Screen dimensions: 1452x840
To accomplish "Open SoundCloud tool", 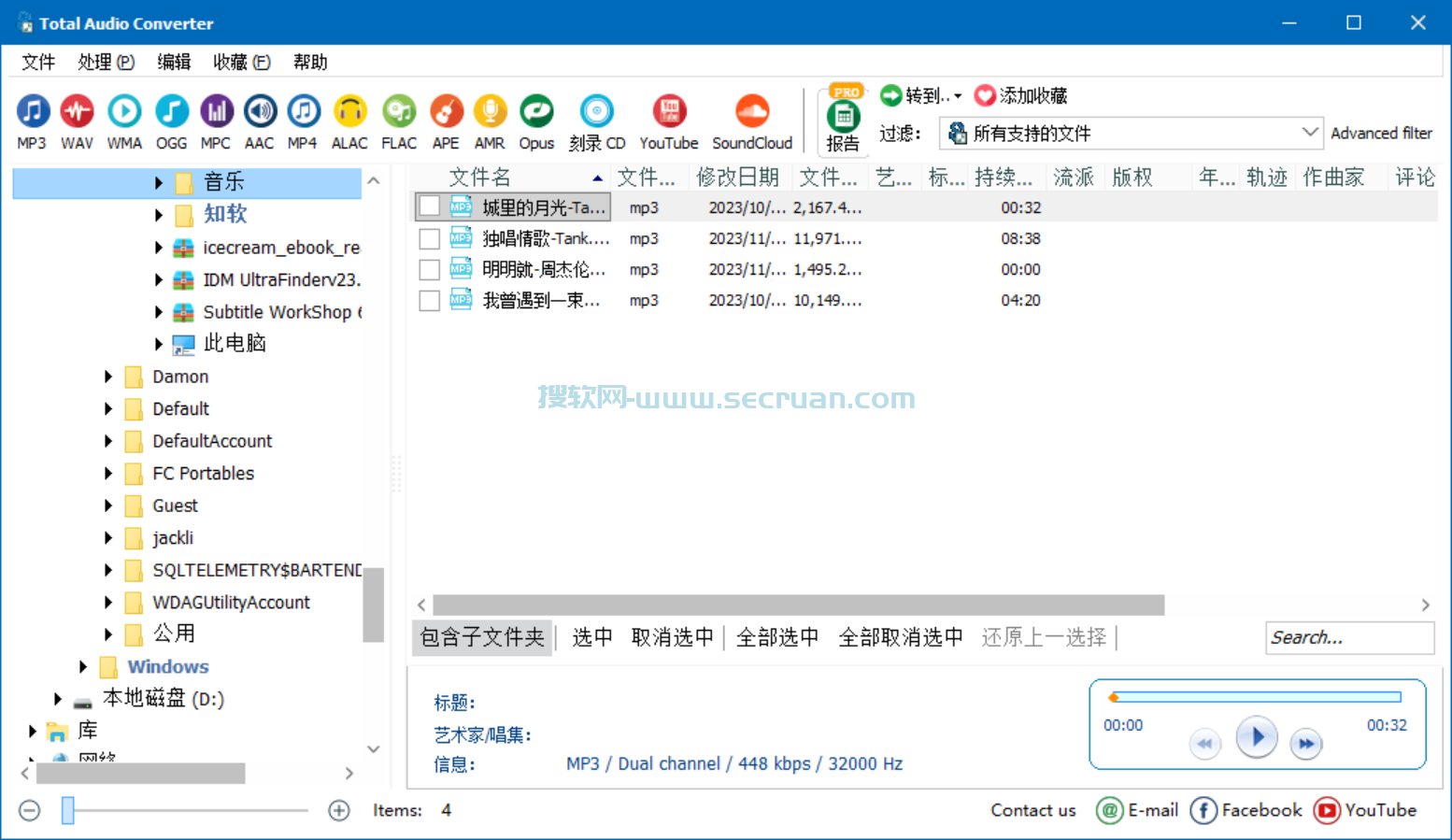I will pyautogui.click(x=752, y=121).
